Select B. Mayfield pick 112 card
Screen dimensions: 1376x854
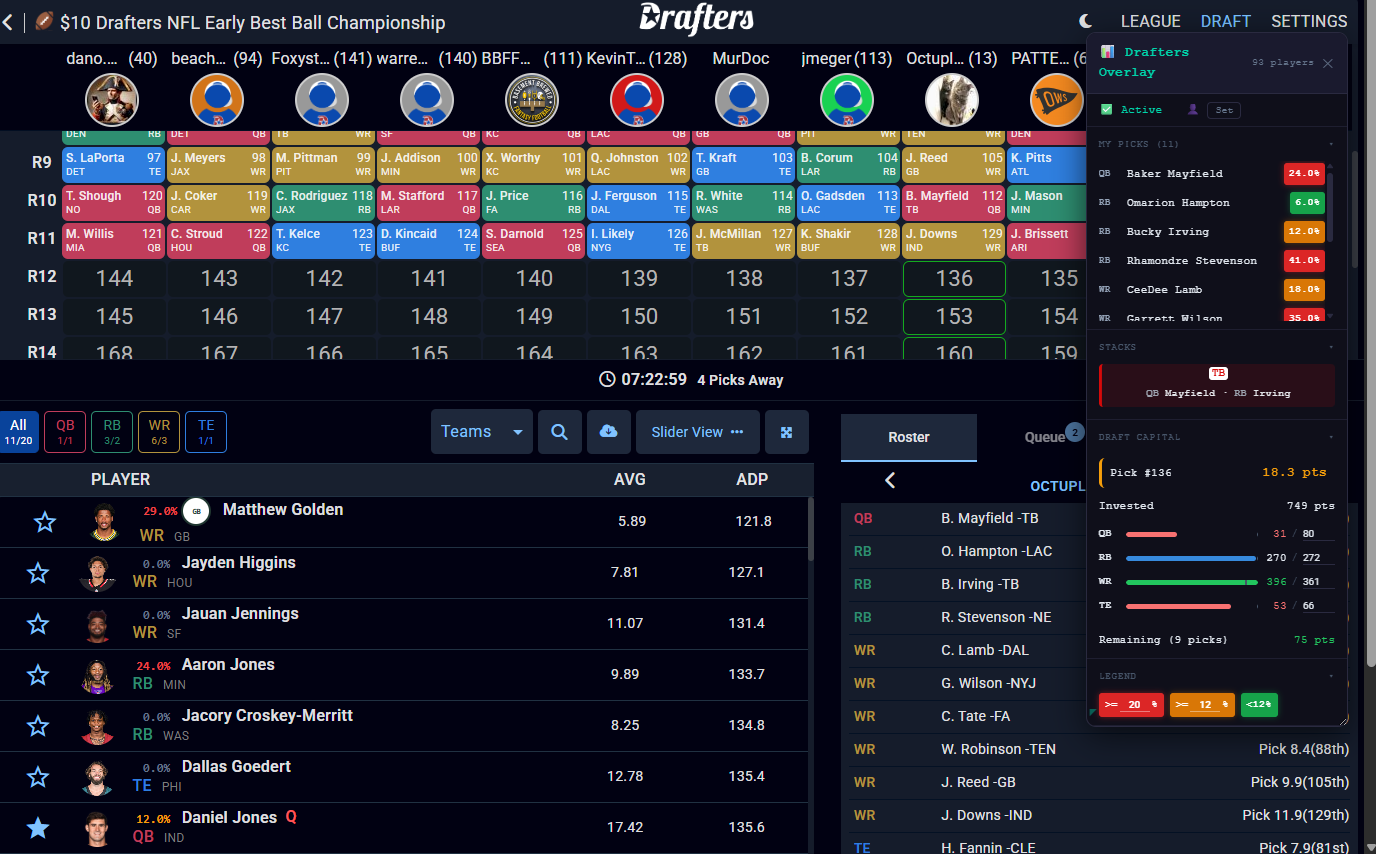[954, 203]
